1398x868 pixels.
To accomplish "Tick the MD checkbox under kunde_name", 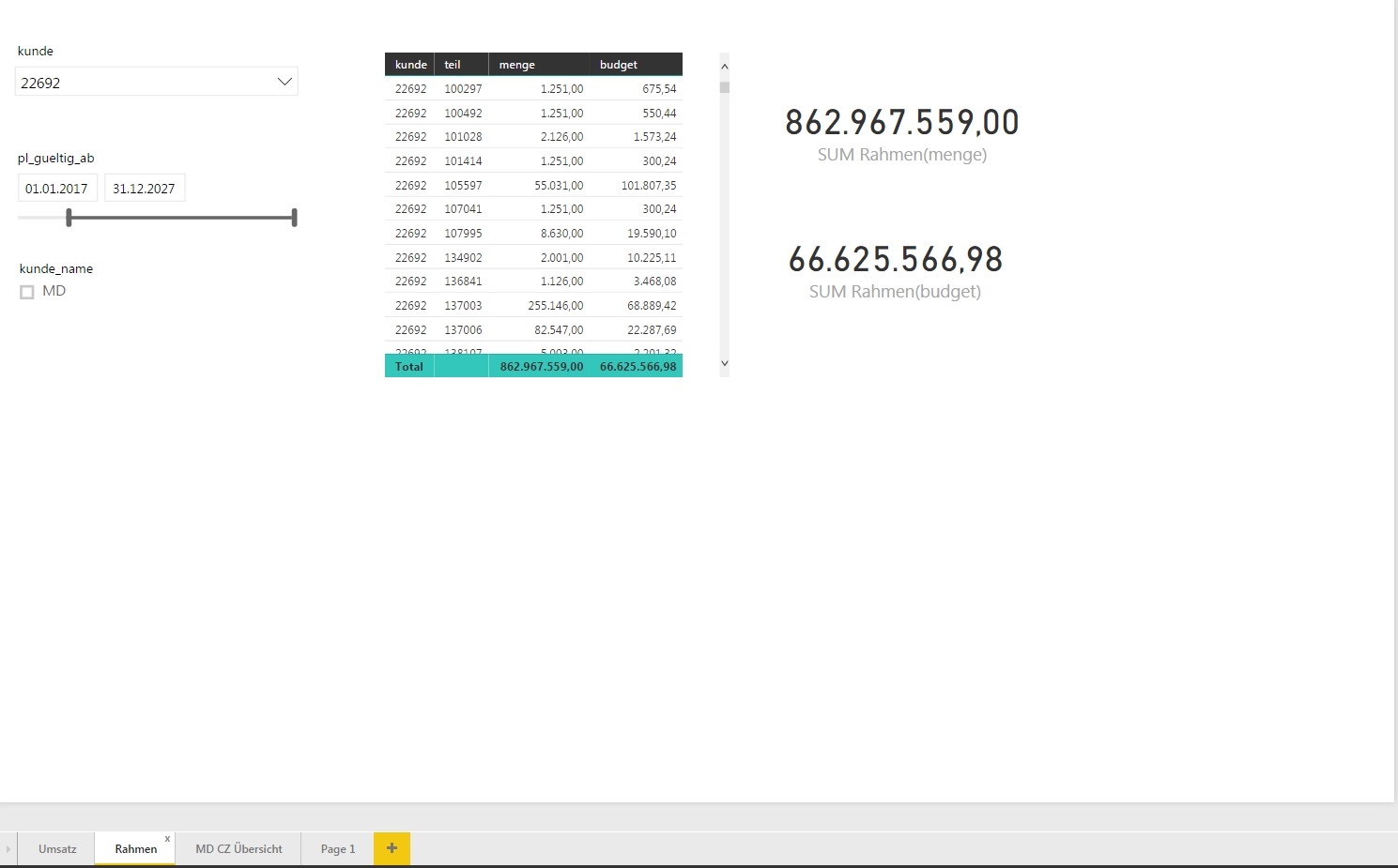I will pos(27,292).
